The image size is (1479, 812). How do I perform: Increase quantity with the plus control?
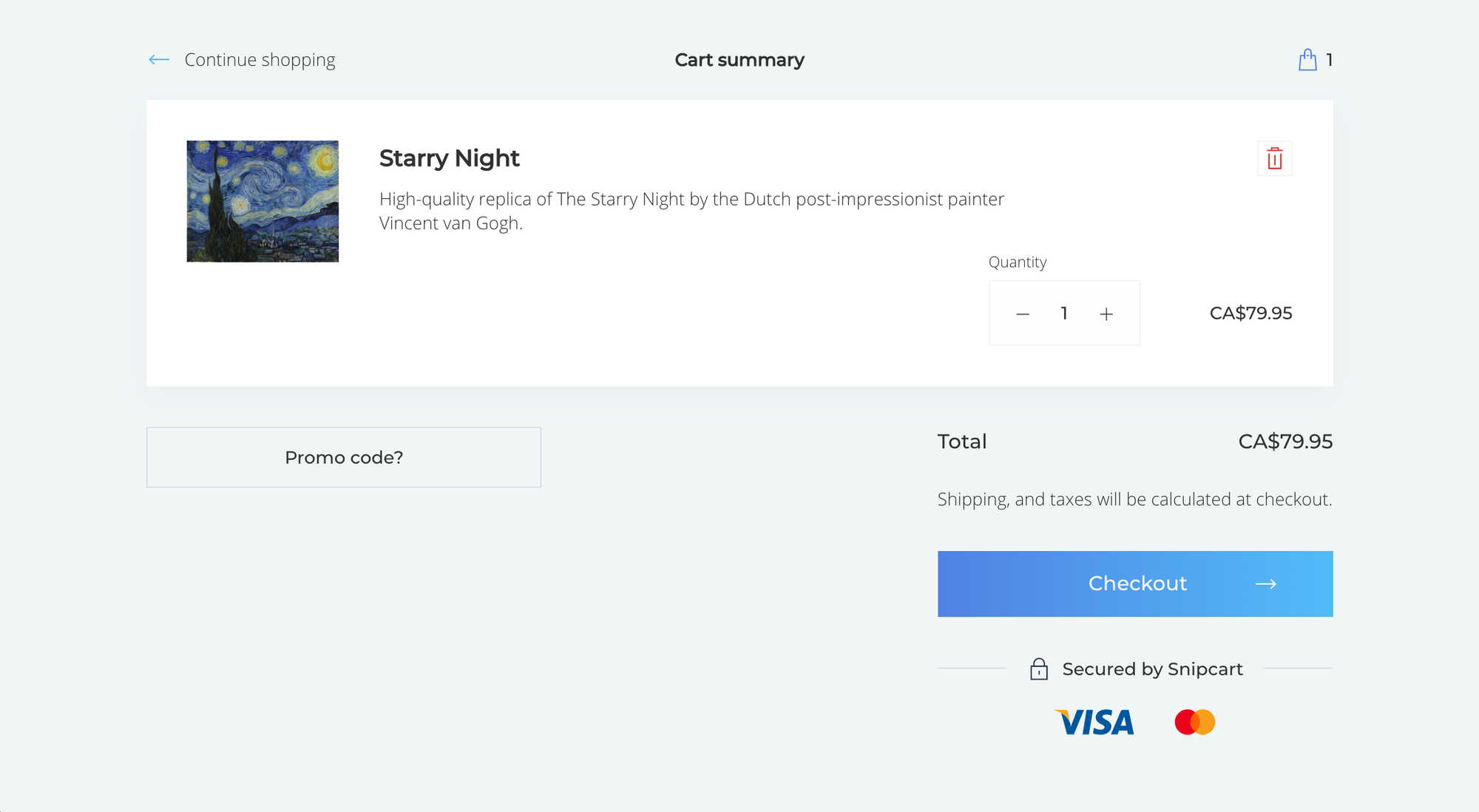(x=1106, y=314)
